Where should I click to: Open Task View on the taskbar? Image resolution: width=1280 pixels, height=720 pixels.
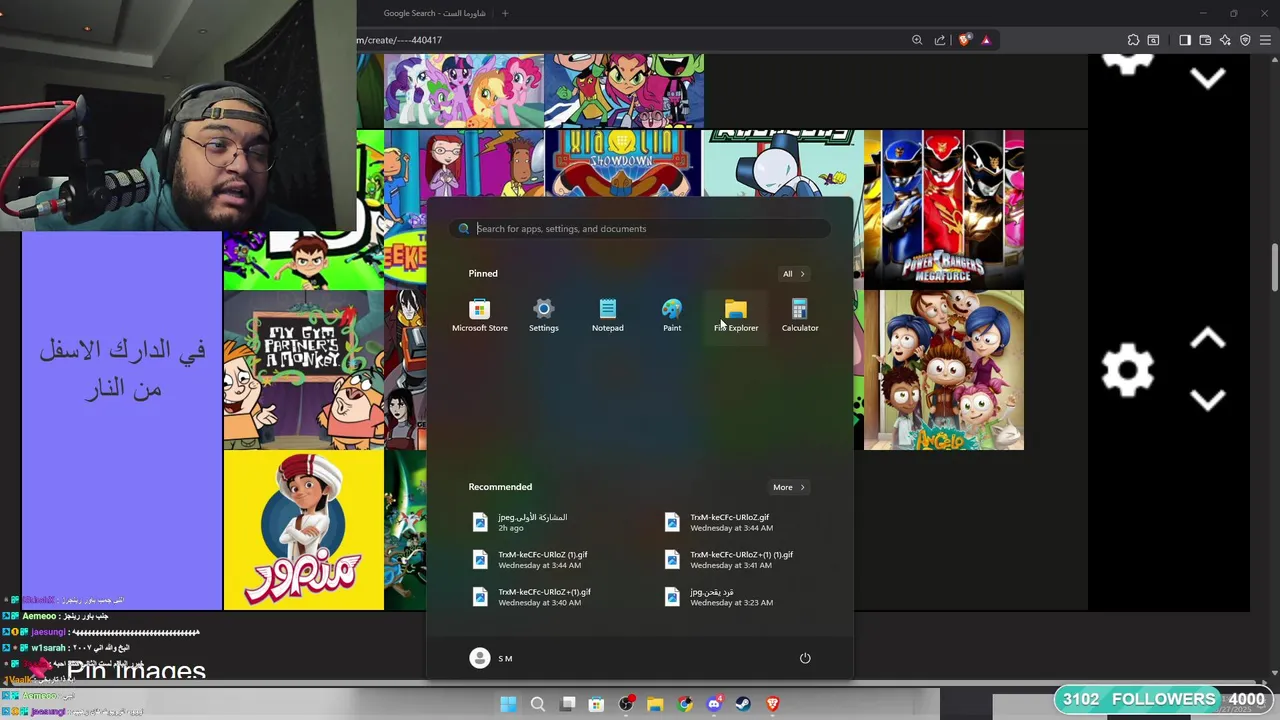click(568, 704)
